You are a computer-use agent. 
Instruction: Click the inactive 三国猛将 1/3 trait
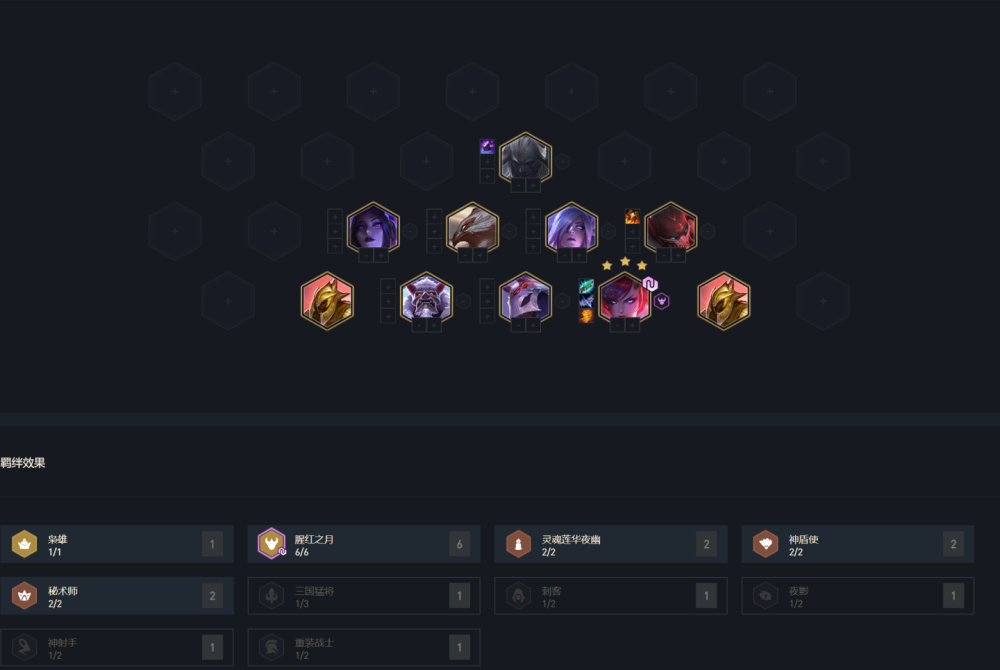(x=364, y=595)
